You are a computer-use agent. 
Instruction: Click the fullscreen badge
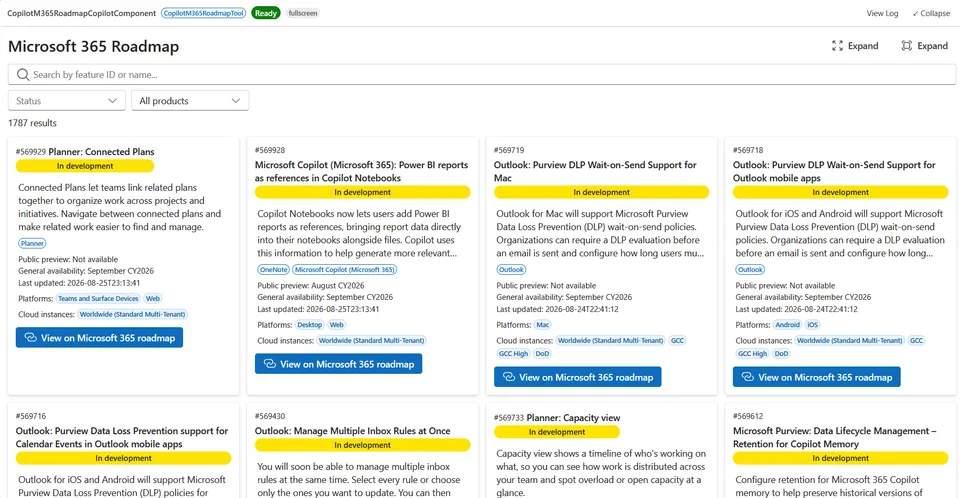pos(303,13)
